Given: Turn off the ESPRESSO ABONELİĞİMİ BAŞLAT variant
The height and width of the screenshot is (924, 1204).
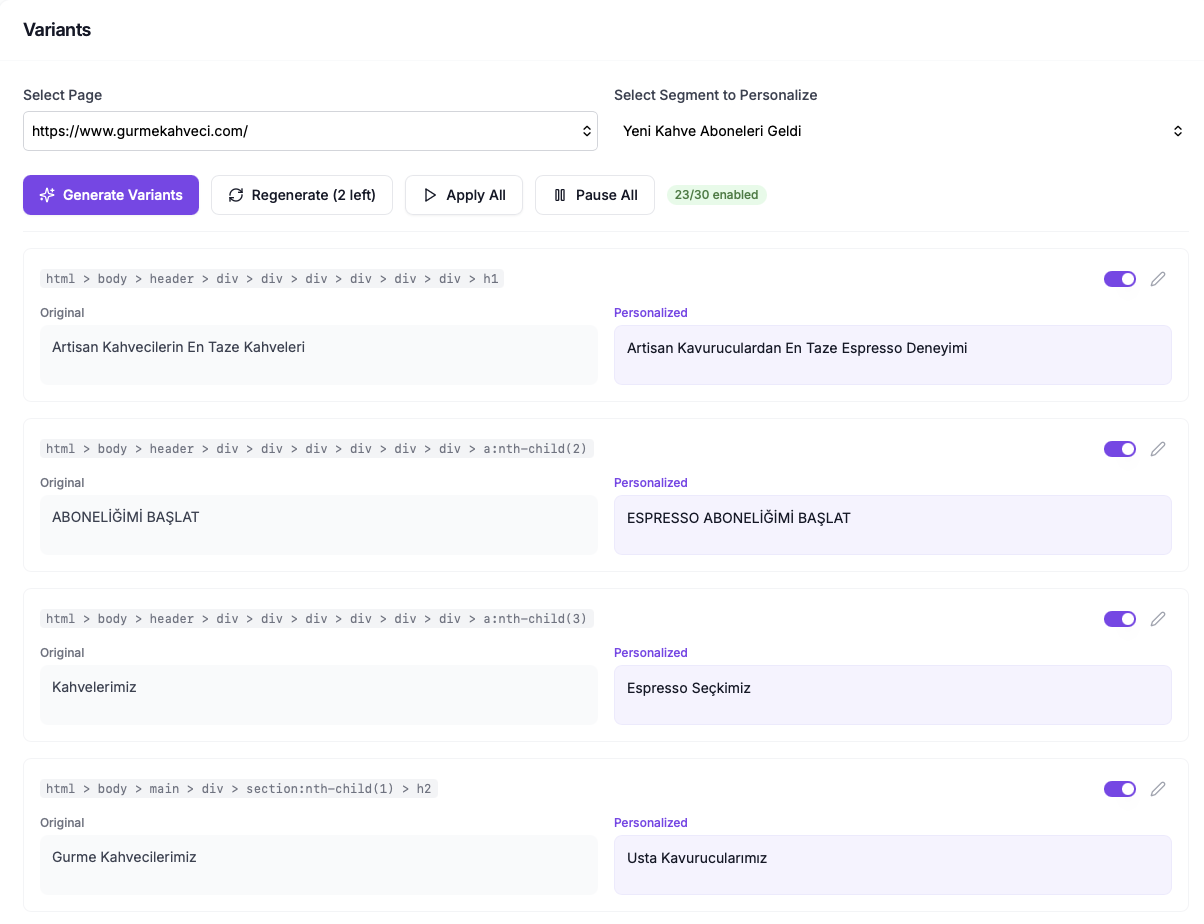Looking at the screenshot, I should pos(1119,449).
